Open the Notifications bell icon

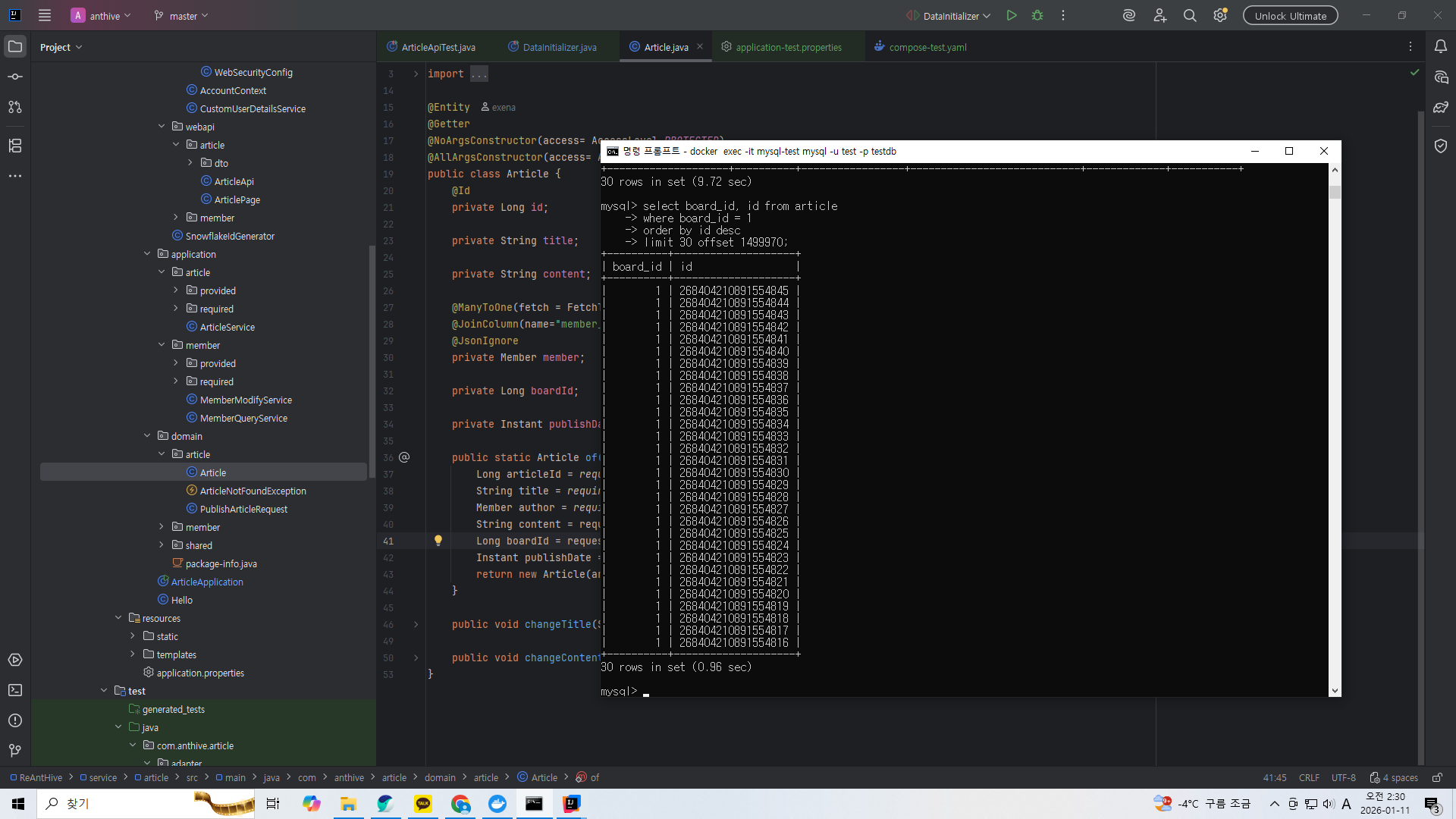tap(1440, 47)
